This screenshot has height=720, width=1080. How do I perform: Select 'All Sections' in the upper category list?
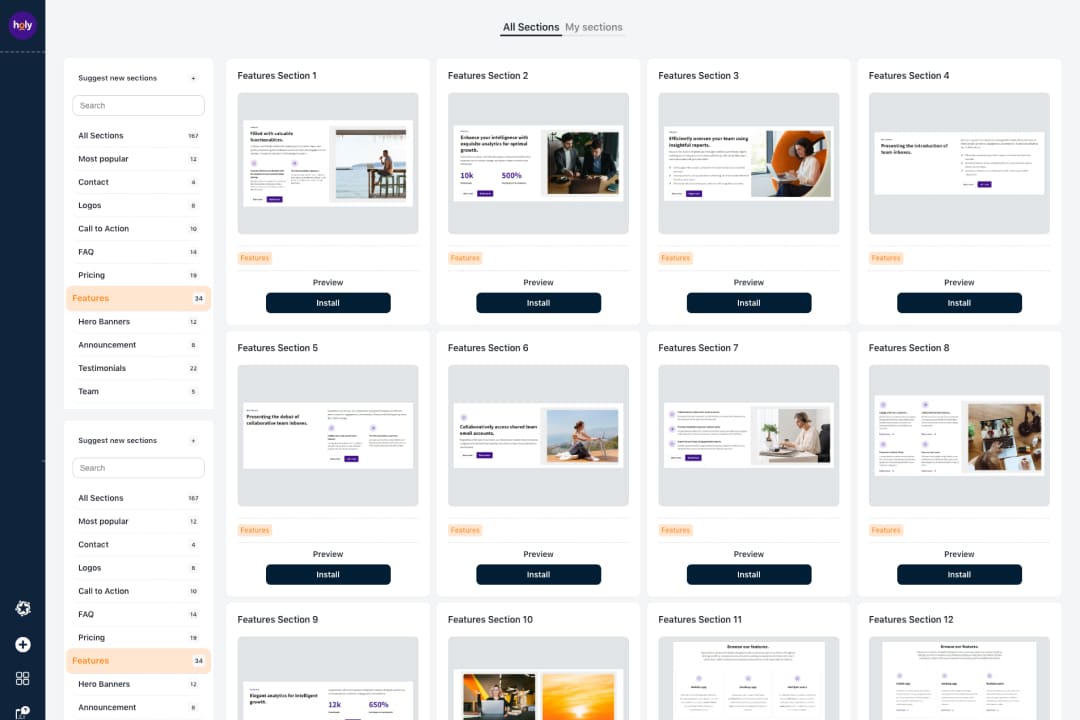(138, 136)
